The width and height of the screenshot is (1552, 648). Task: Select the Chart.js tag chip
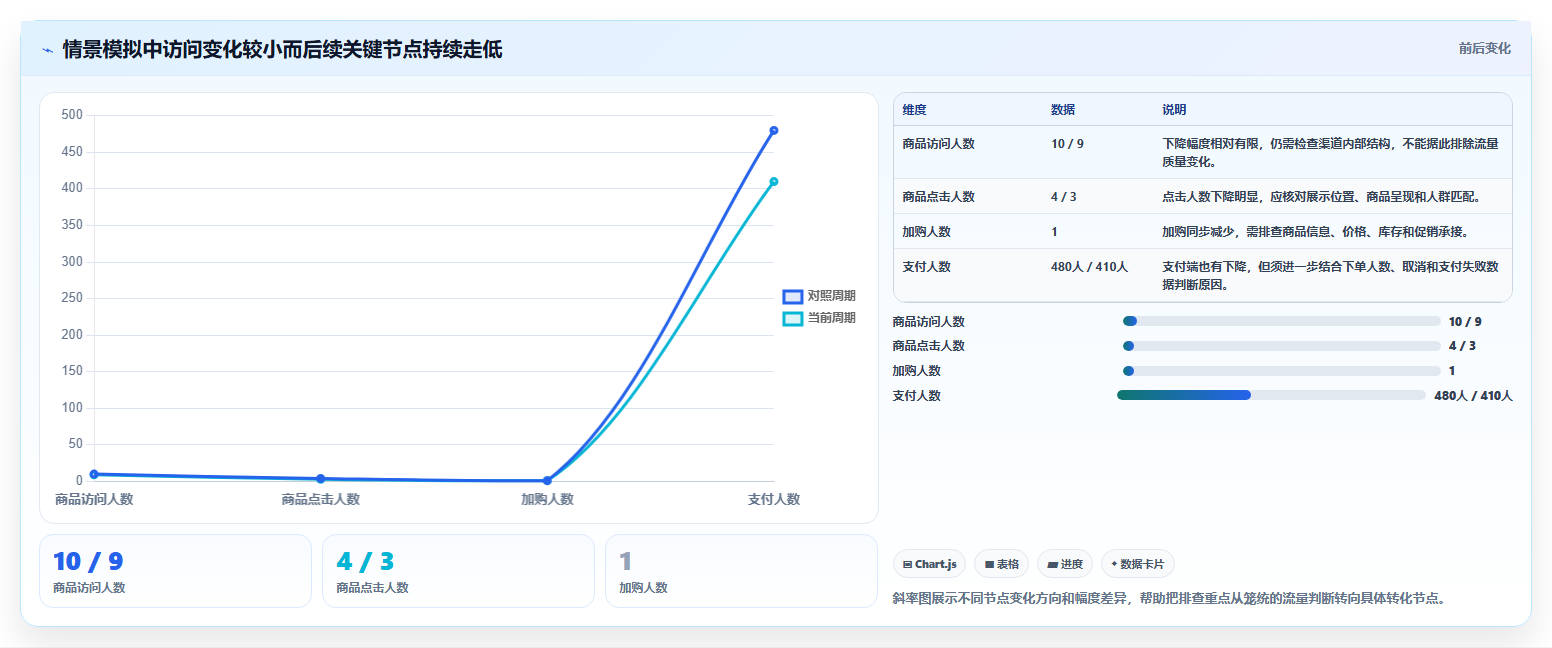coord(930,564)
